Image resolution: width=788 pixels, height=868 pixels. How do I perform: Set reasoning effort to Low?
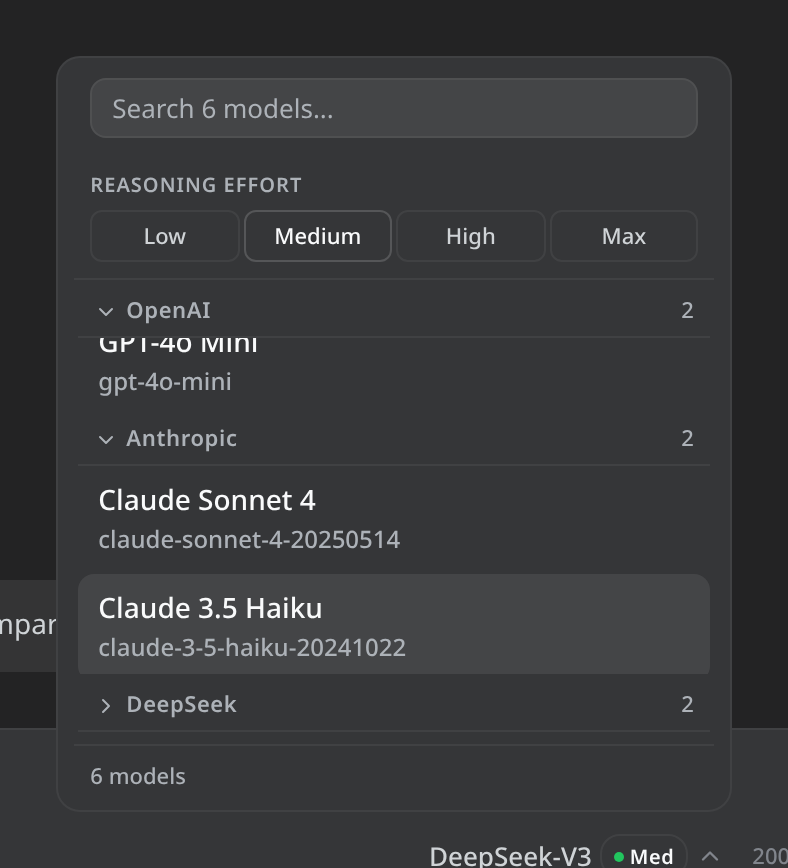pos(164,236)
